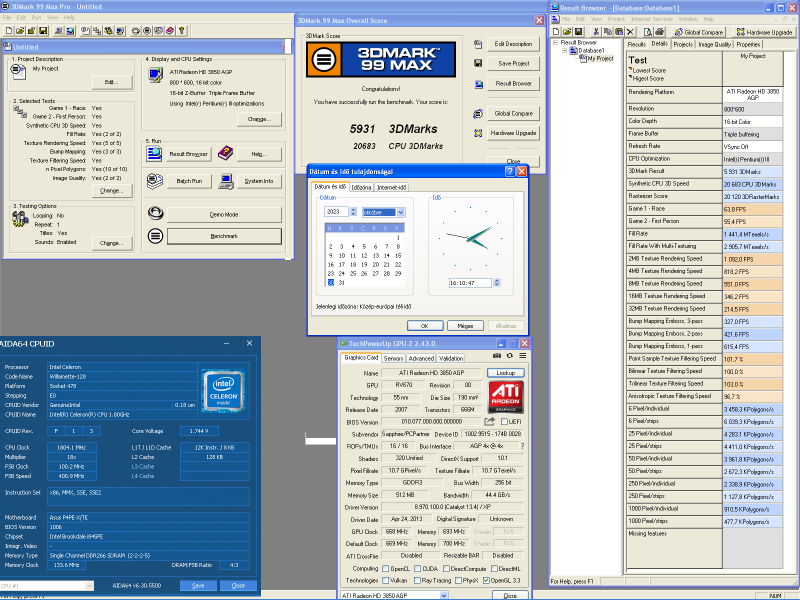
Task: Click Global Compare button in score dialog
Action: pyautogui.click(x=513, y=113)
